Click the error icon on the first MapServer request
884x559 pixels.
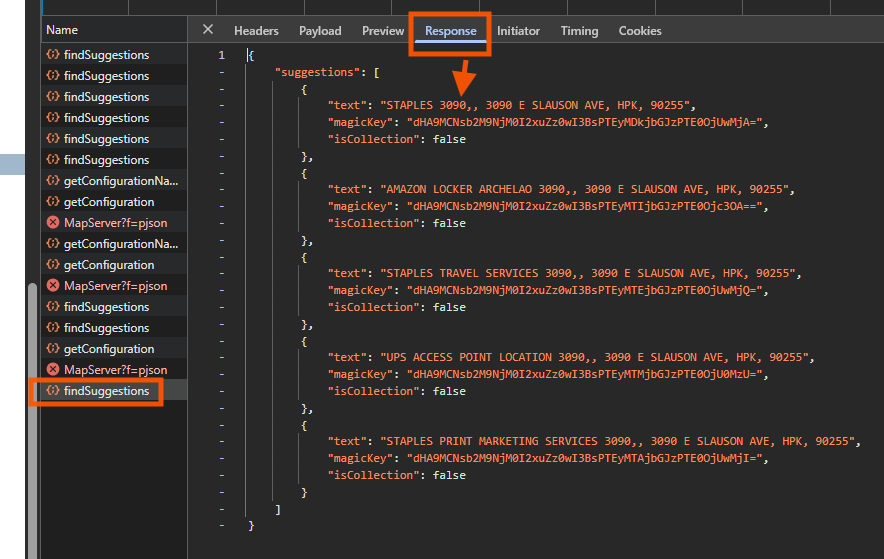coord(53,223)
